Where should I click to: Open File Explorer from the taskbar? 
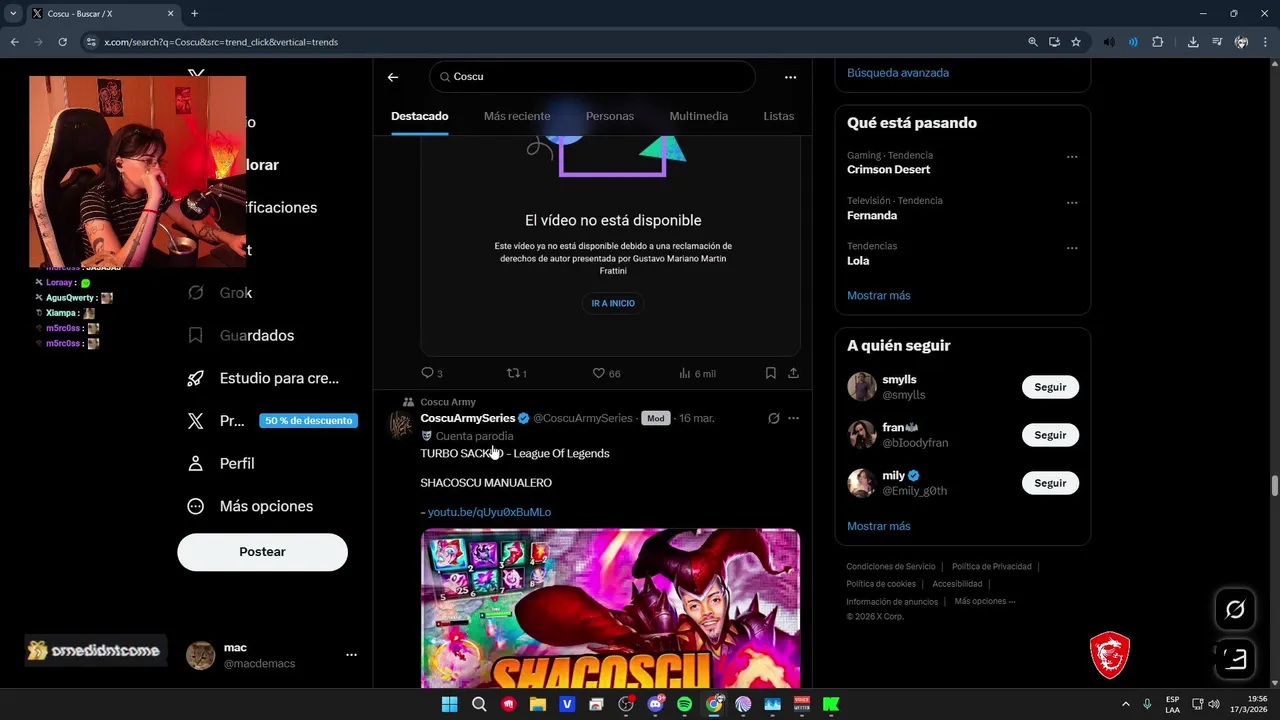pyautogui.click(x=537, y=704)
